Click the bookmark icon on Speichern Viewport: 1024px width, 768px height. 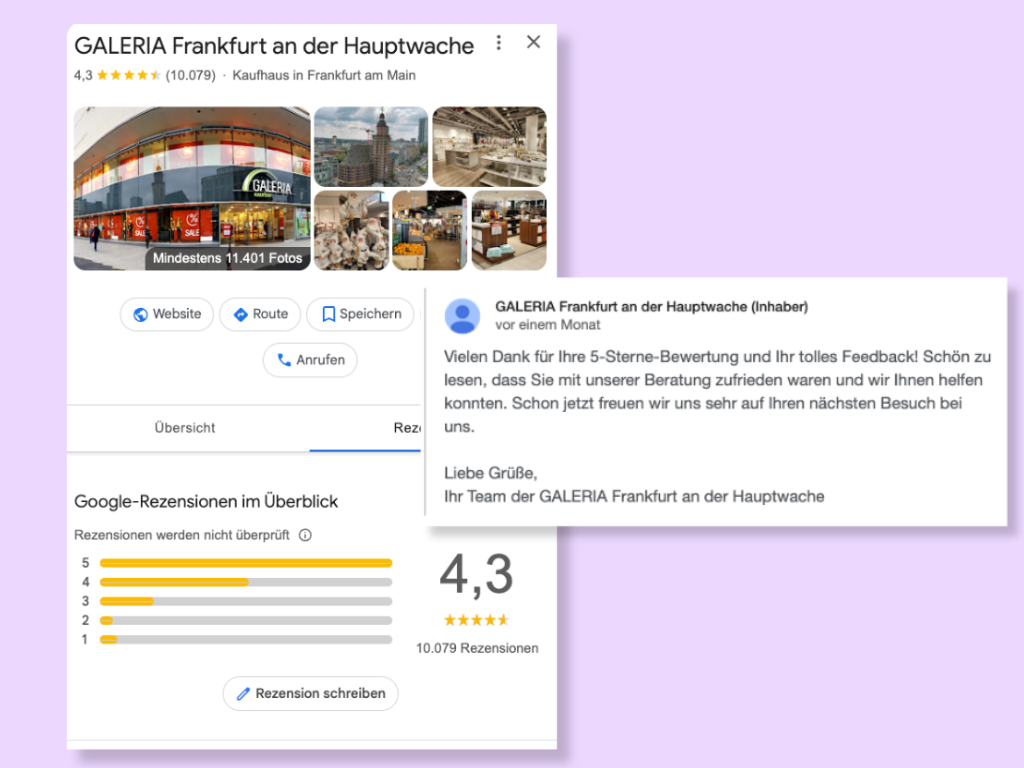tap(328, 315)
